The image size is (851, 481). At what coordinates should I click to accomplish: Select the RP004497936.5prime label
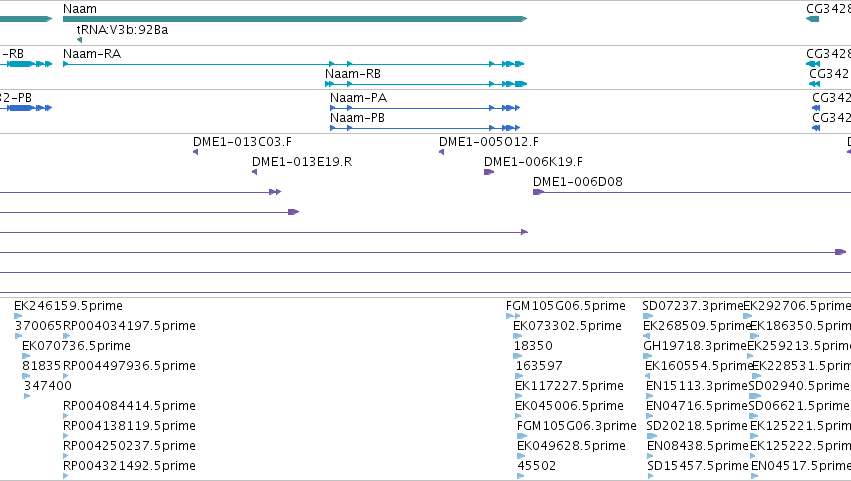129,366
